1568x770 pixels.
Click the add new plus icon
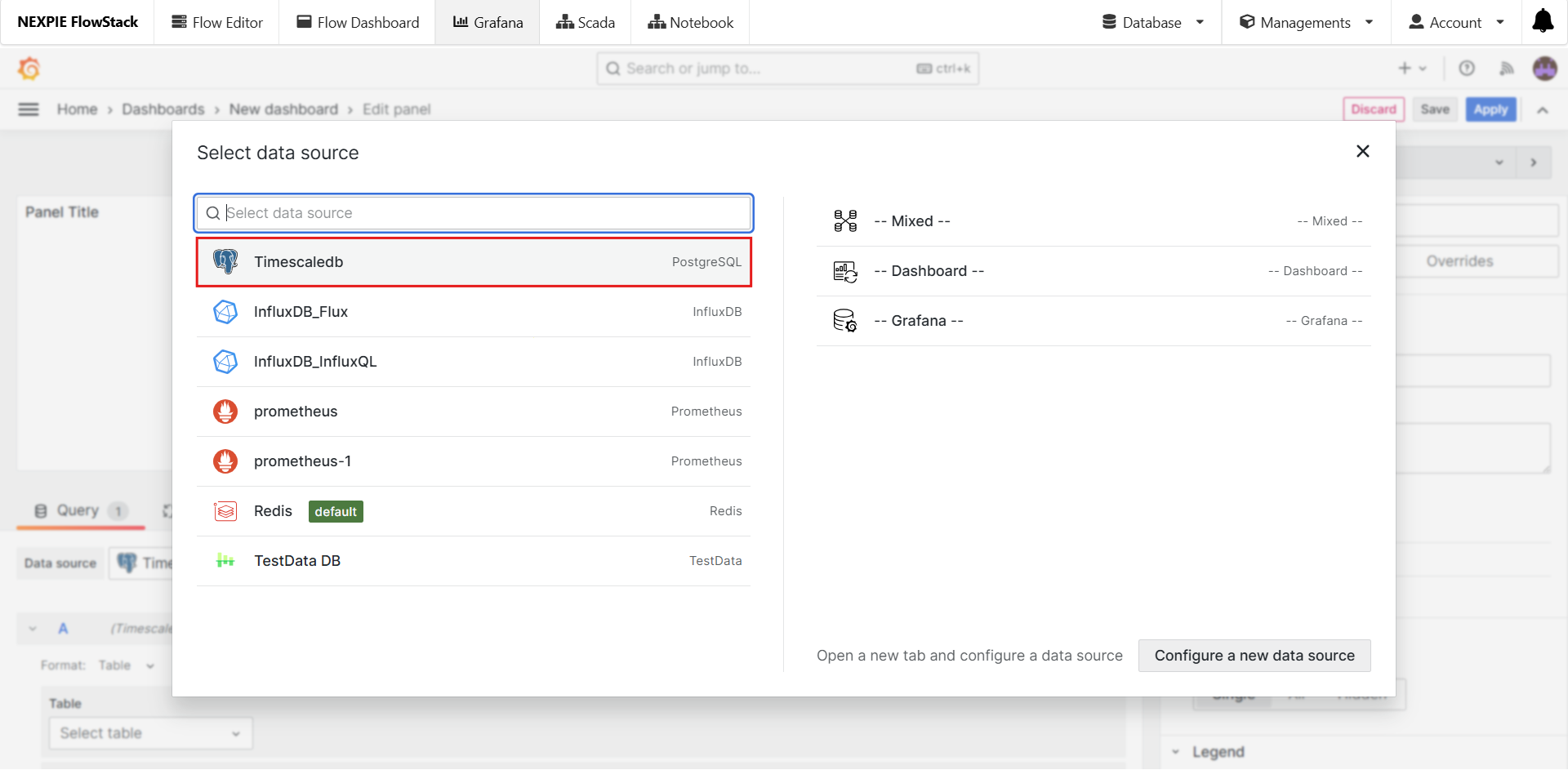[x=1405, y=69]
